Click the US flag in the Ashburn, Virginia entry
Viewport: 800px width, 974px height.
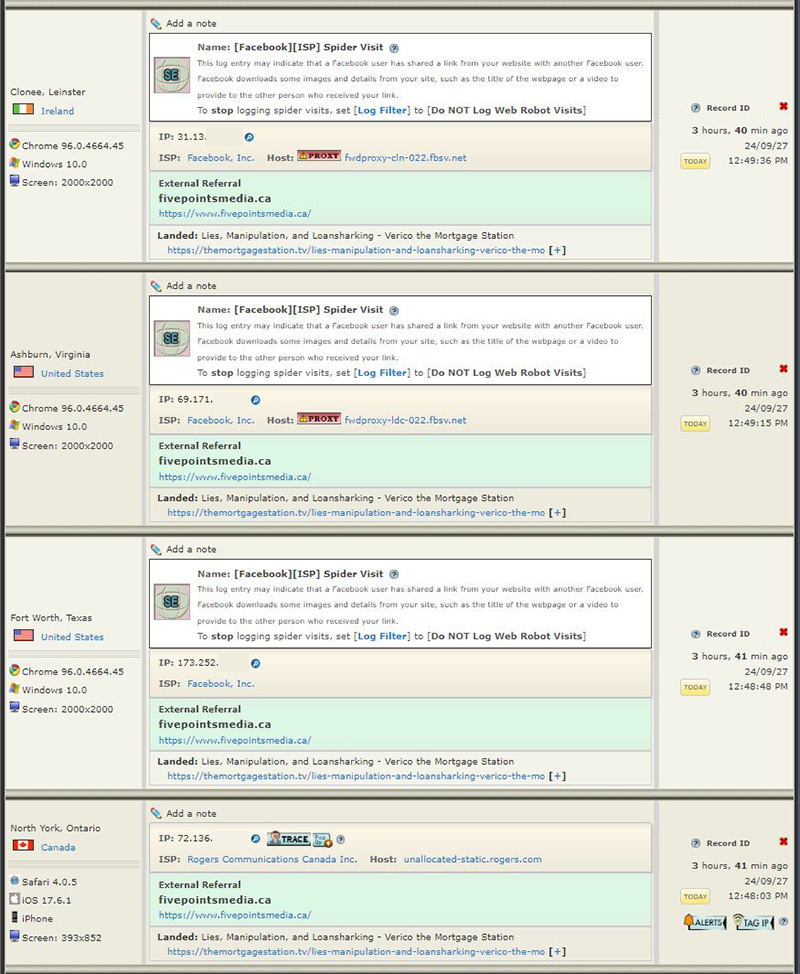click(24, 373)
